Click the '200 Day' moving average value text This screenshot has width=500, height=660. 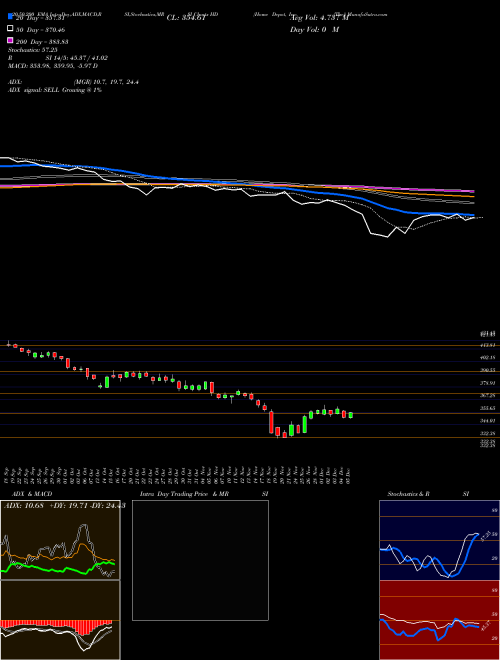[42, 42]
